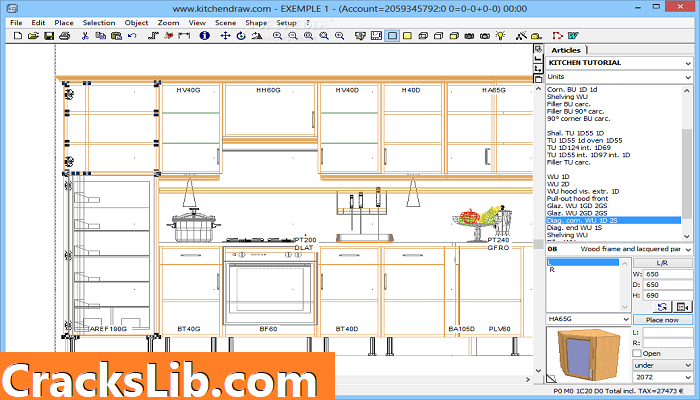Click the Paste icon in the toolbar
The image size is (700, 400).
pyautogui.click(x=117, y=36)
